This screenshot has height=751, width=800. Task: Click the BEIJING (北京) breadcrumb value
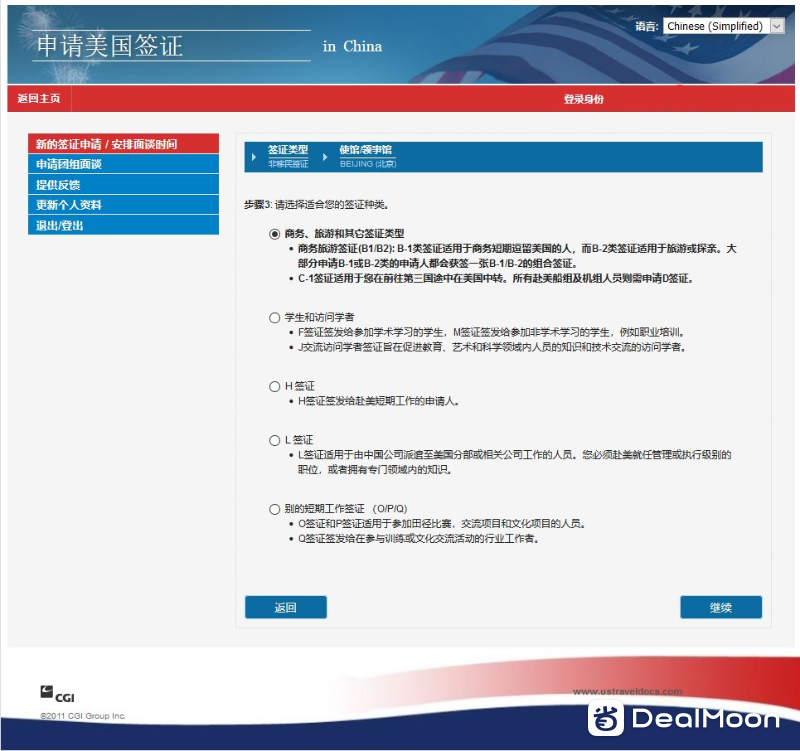pos(368,164)
